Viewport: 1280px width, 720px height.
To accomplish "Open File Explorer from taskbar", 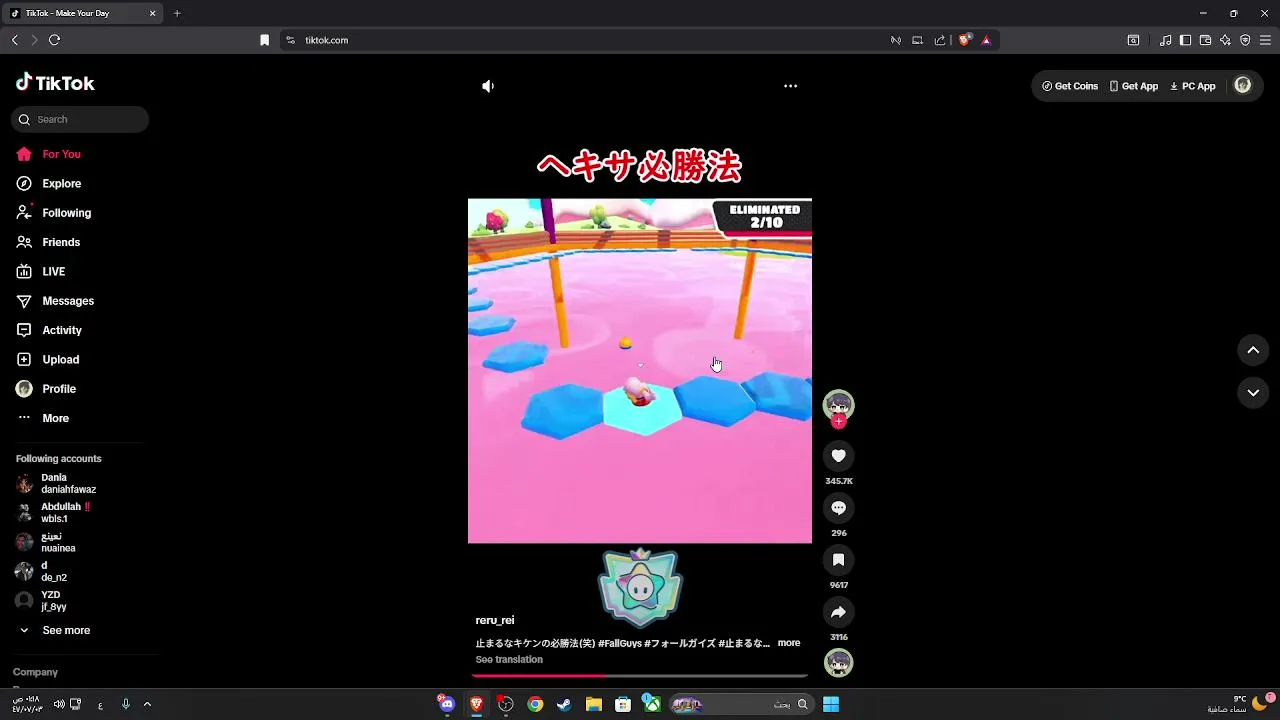I will point(593,704).
